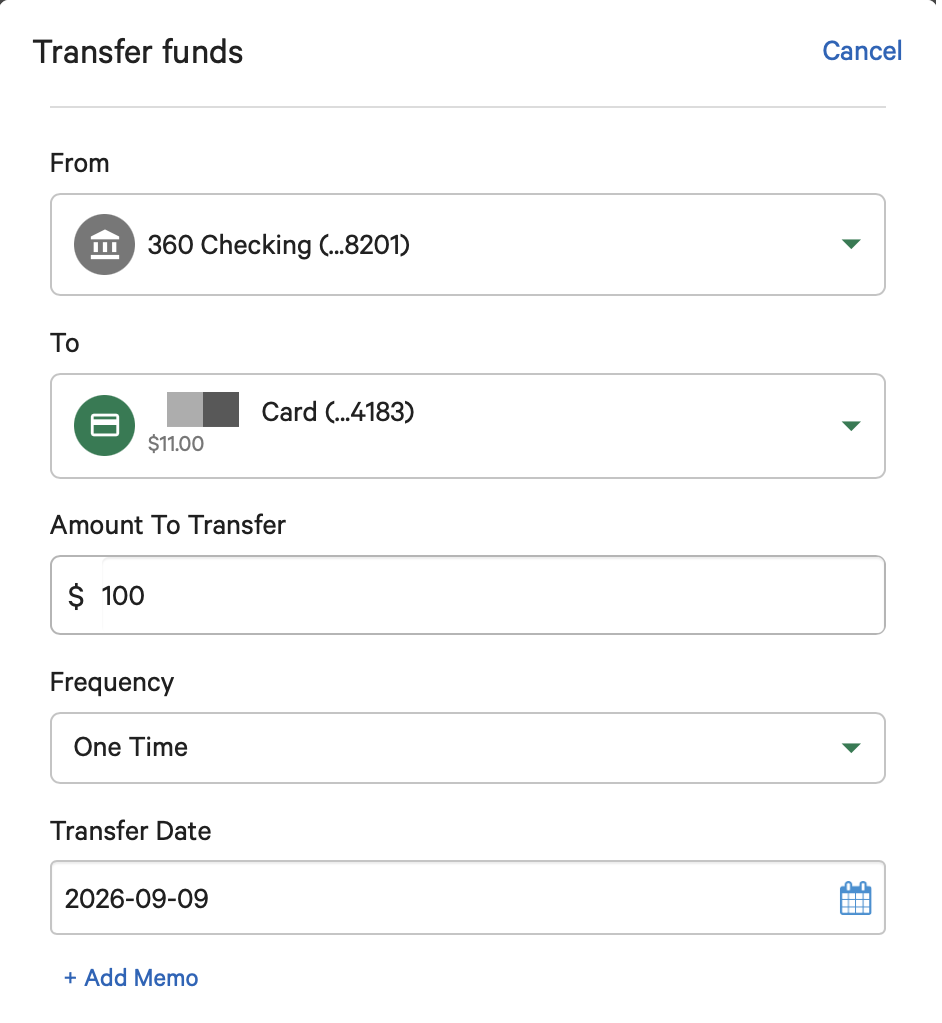The image size is (942, 1023).
Task: Expand the To account dropdown arrow
Action: tap(851, 426)
